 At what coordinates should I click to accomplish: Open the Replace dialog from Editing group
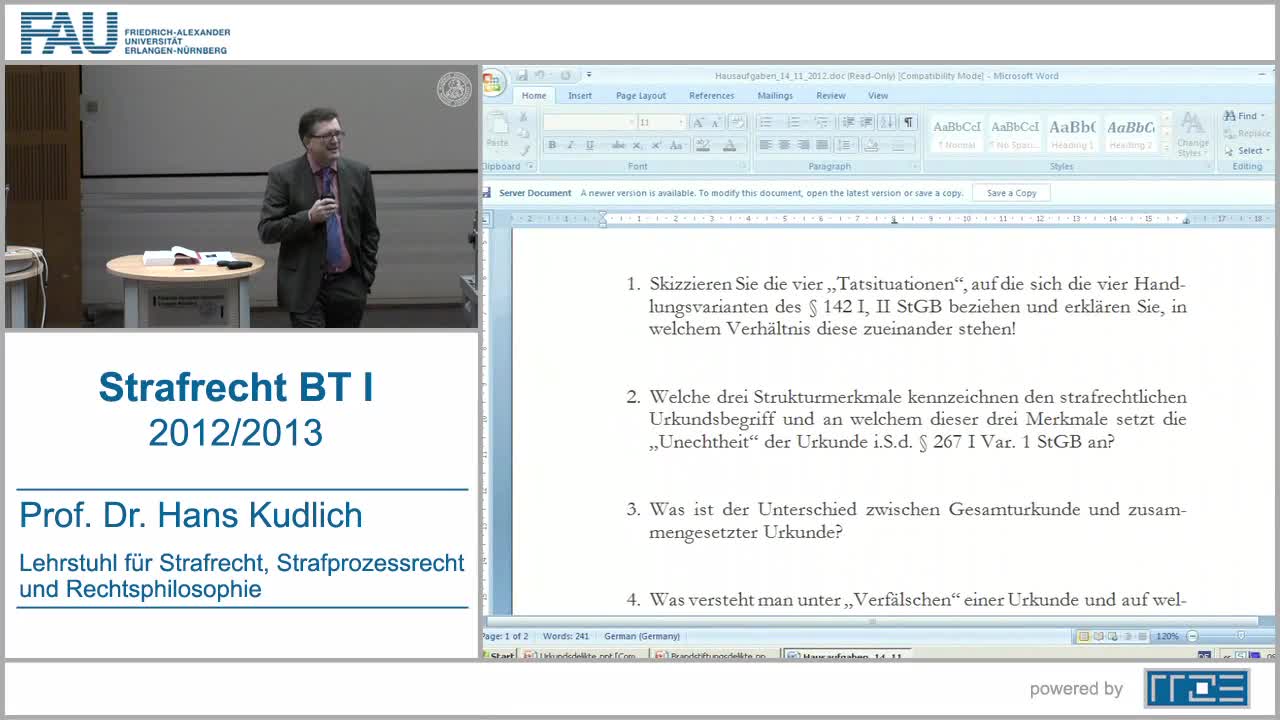pos(1247,133)
